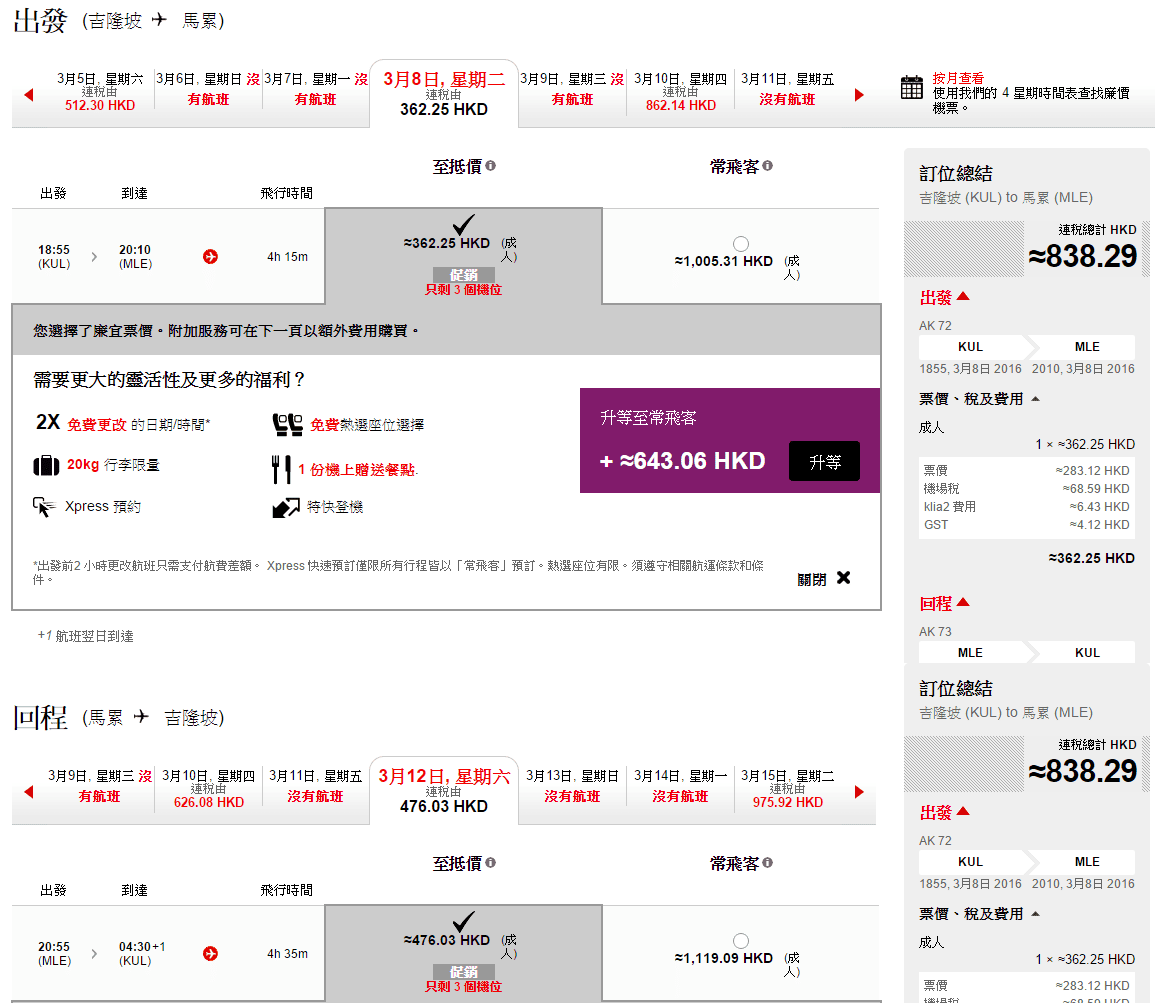
Task: Select the March 5 departure tab at 512.30 HKD
Action: [x=100, y=92]
